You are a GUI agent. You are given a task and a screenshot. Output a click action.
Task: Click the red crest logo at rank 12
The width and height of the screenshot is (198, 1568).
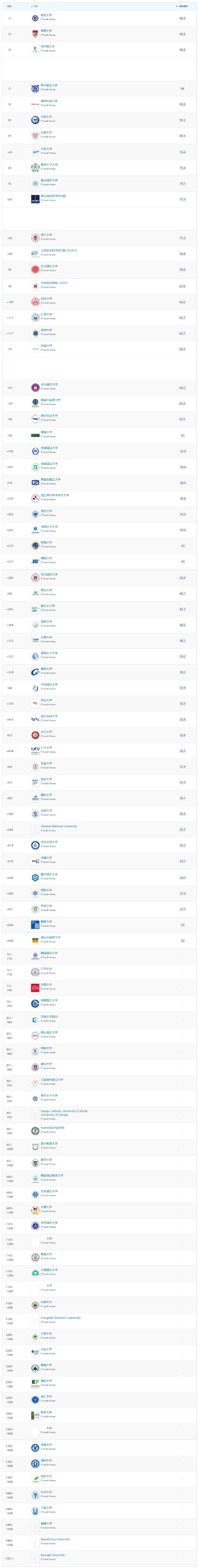pyautogui.click(x=35, y=34)
